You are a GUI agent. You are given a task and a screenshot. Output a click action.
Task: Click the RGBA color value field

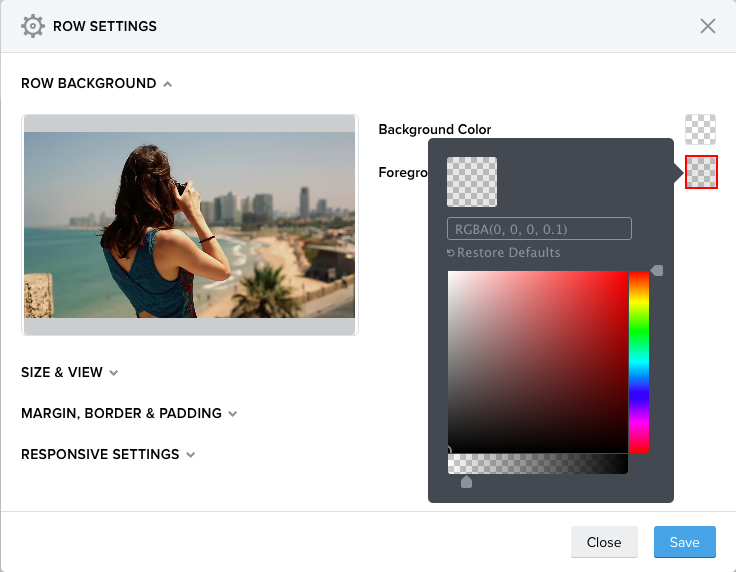coord(539,229)
